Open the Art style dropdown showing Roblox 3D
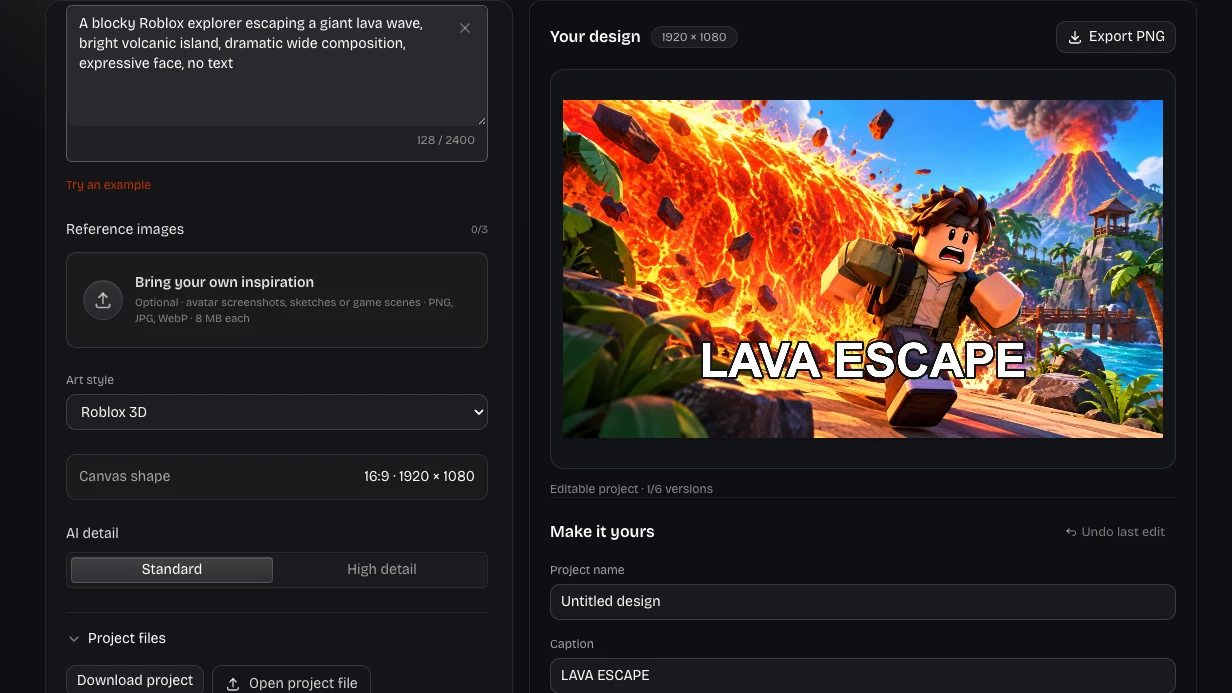The width and height of the screenshot is (1232, 693). 277,412
